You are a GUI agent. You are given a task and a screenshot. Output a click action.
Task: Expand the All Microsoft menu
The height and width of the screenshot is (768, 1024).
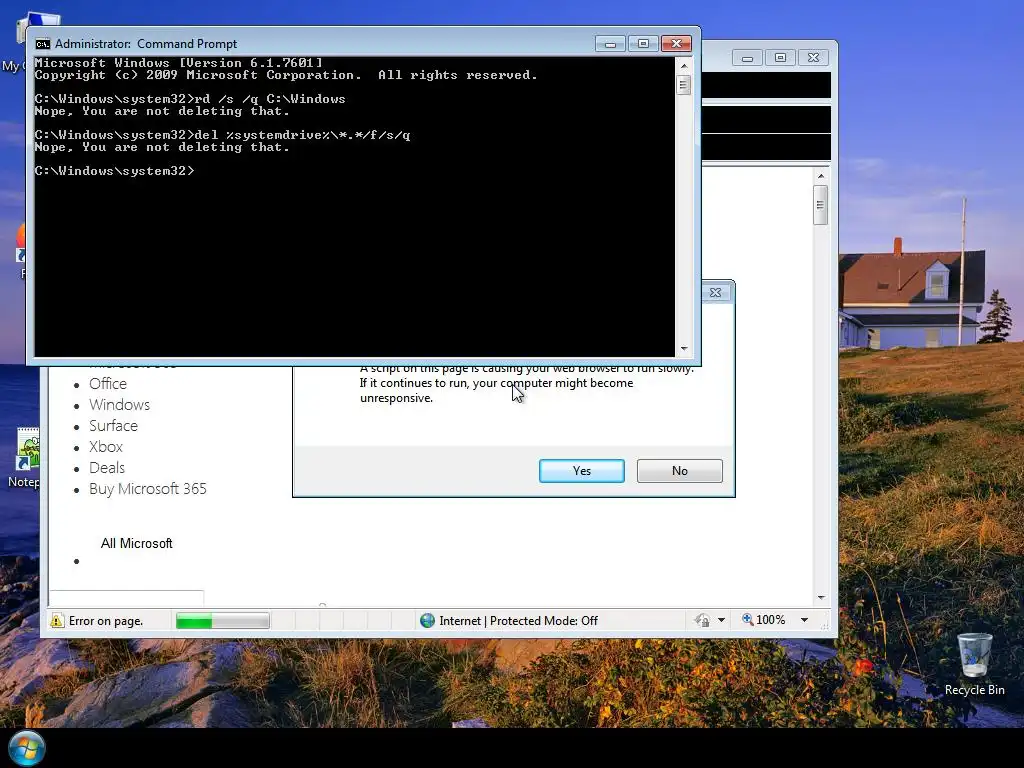coord(136,543)
